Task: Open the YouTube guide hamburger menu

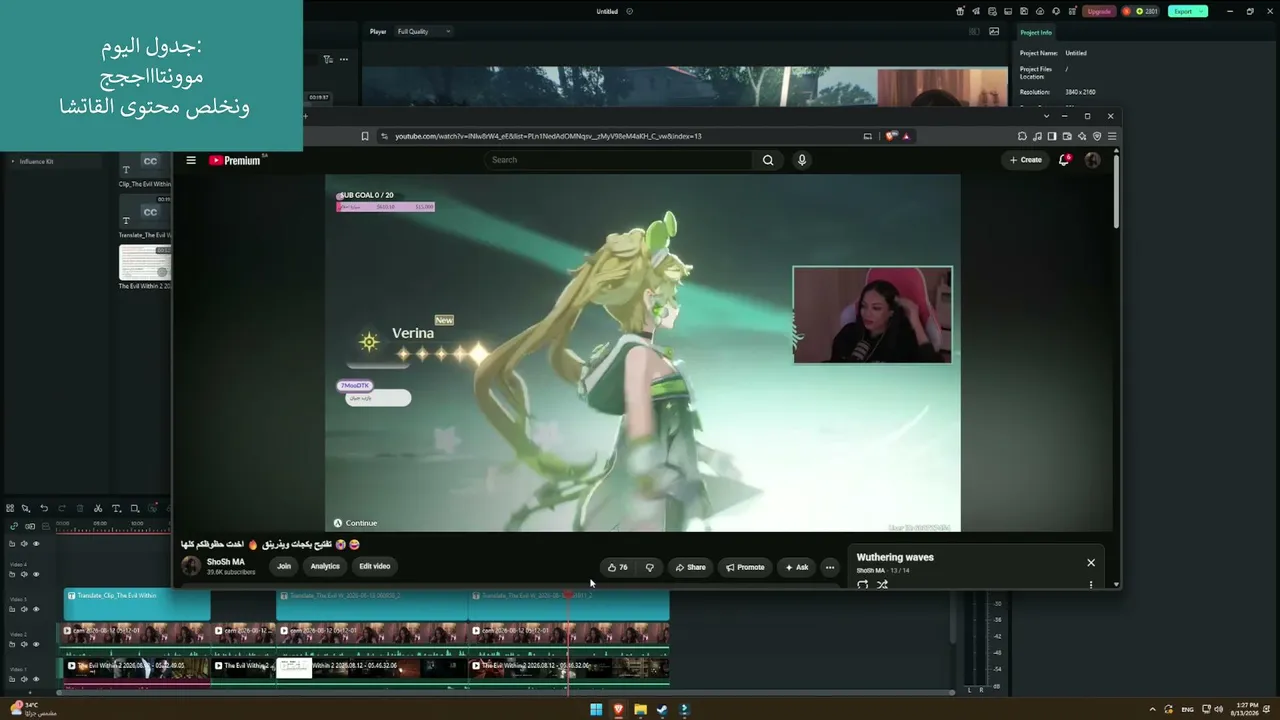Action: coord(191,160)
